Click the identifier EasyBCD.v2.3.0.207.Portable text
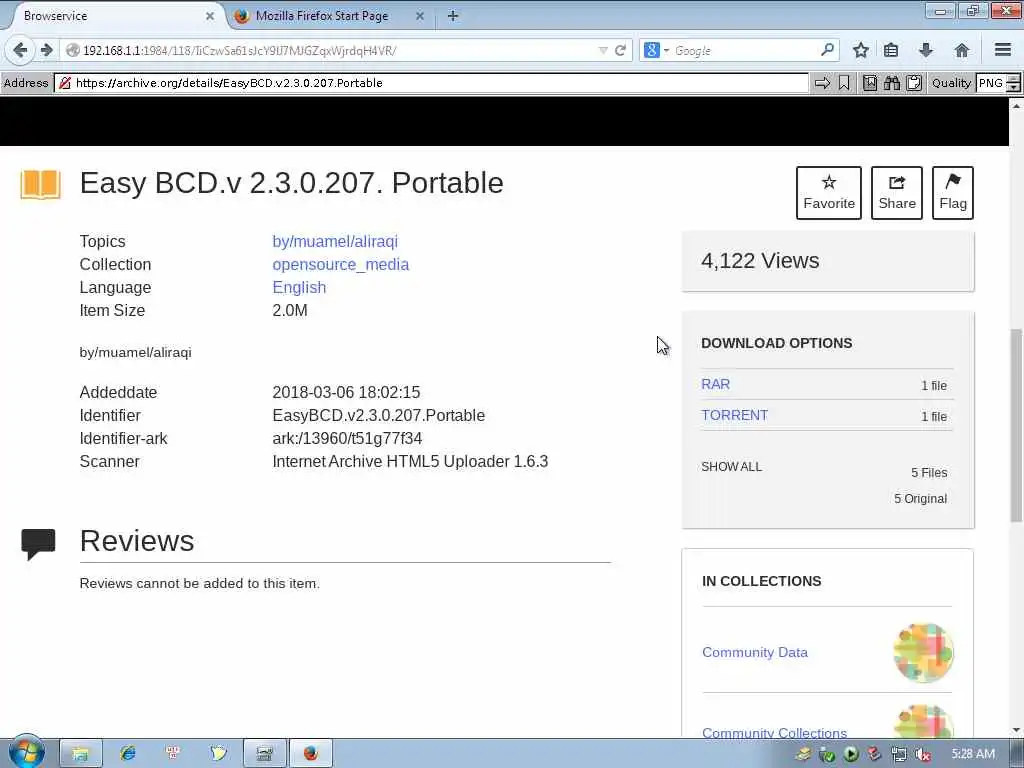The width and height of the screenshot is (1024, 768). click(x=378, y=415)
